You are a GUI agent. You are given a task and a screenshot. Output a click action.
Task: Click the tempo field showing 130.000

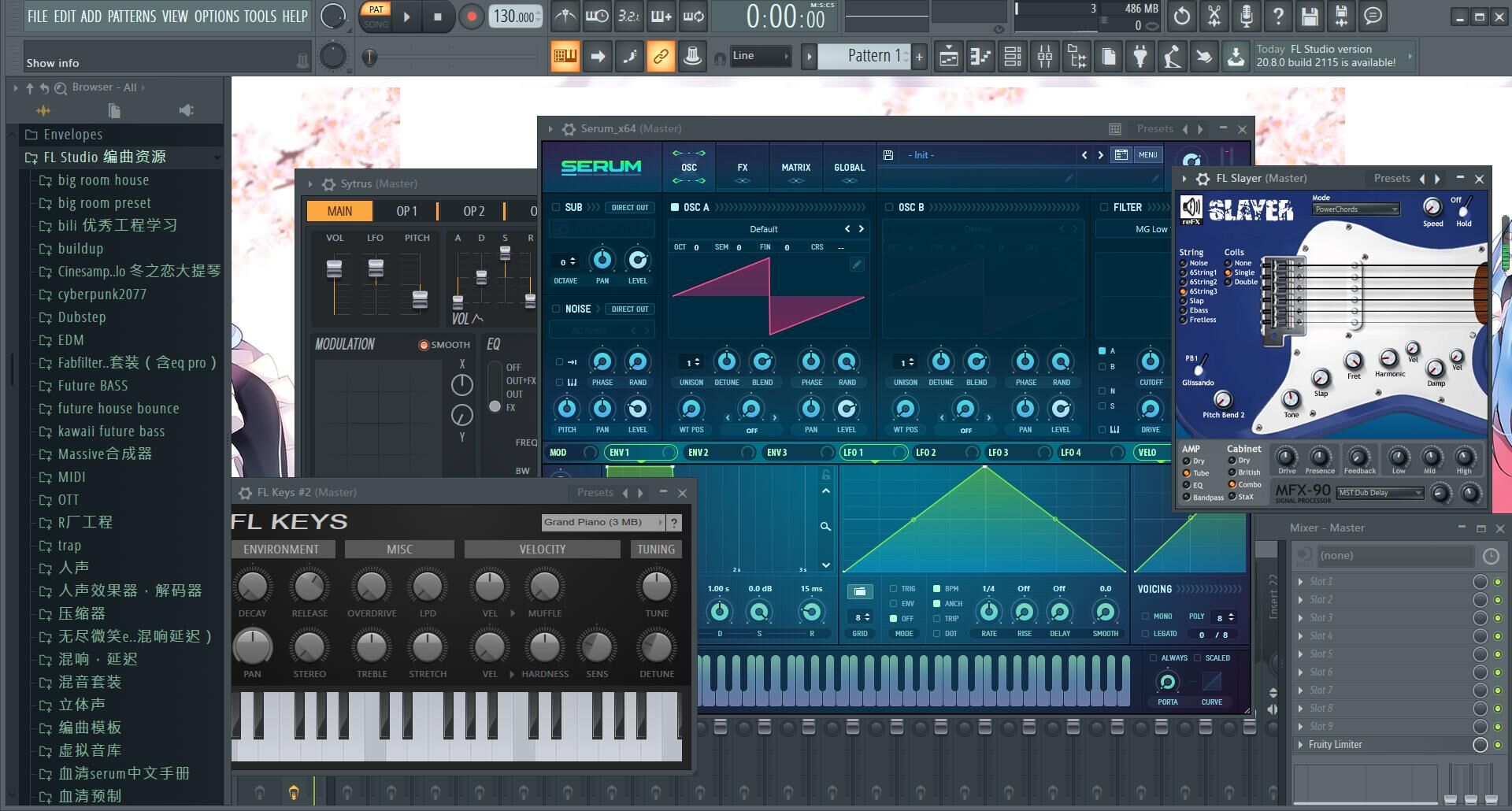[516, 16]
